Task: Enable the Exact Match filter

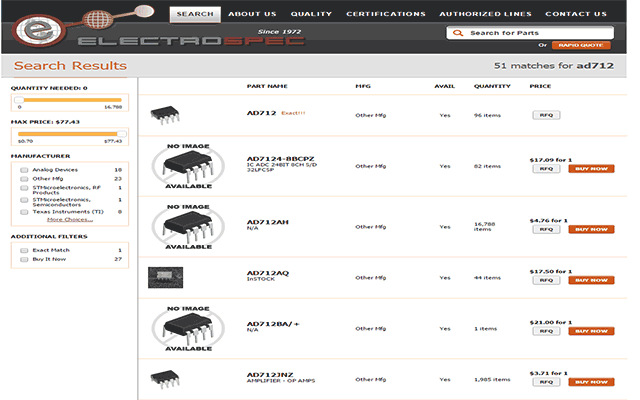Action: click(x=24, y=250)
